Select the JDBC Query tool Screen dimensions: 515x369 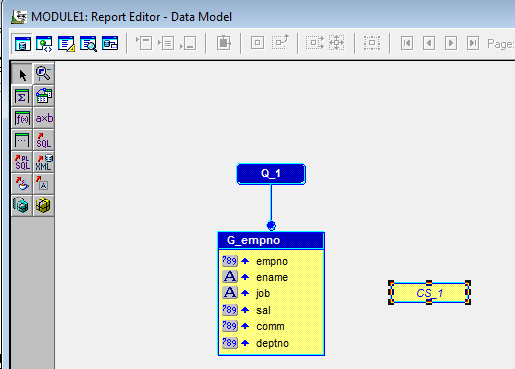(22, 184)
